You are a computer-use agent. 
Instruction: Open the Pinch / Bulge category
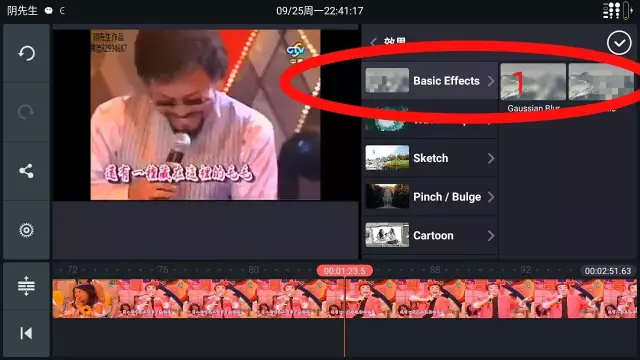point(430,197)
